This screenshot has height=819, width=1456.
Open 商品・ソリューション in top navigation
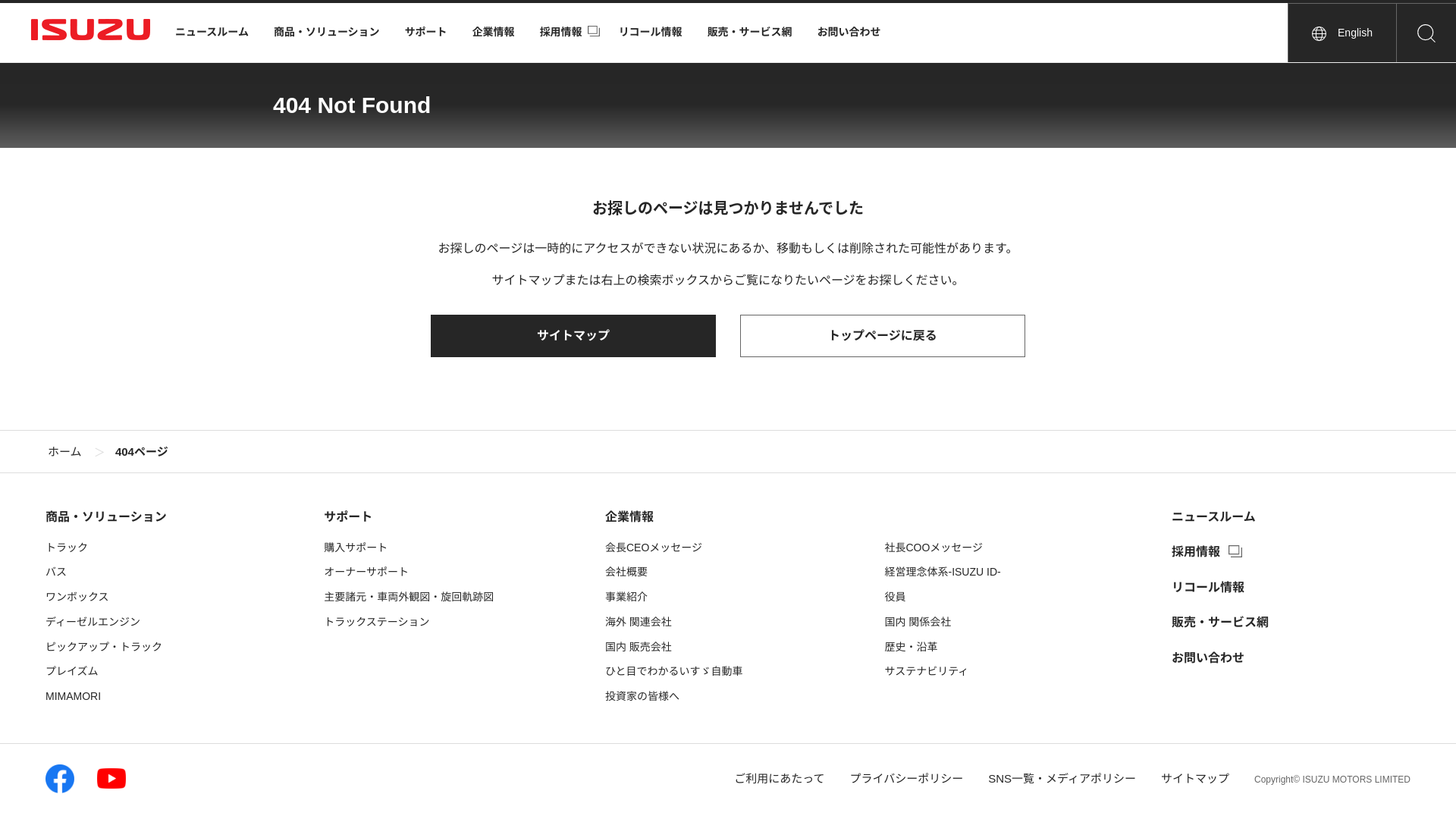(x=327, y=32)
